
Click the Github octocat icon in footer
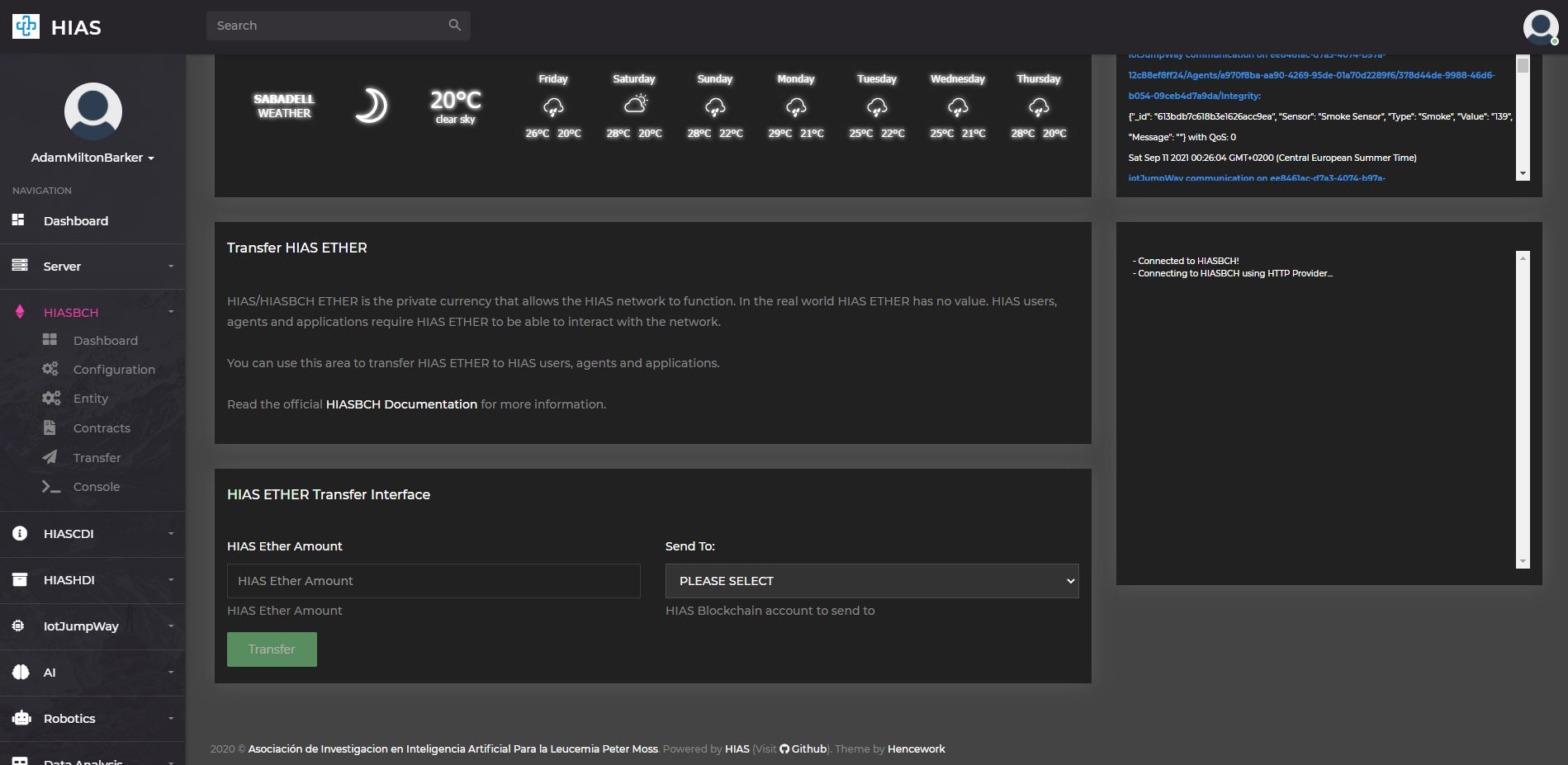tap(784, 749)
